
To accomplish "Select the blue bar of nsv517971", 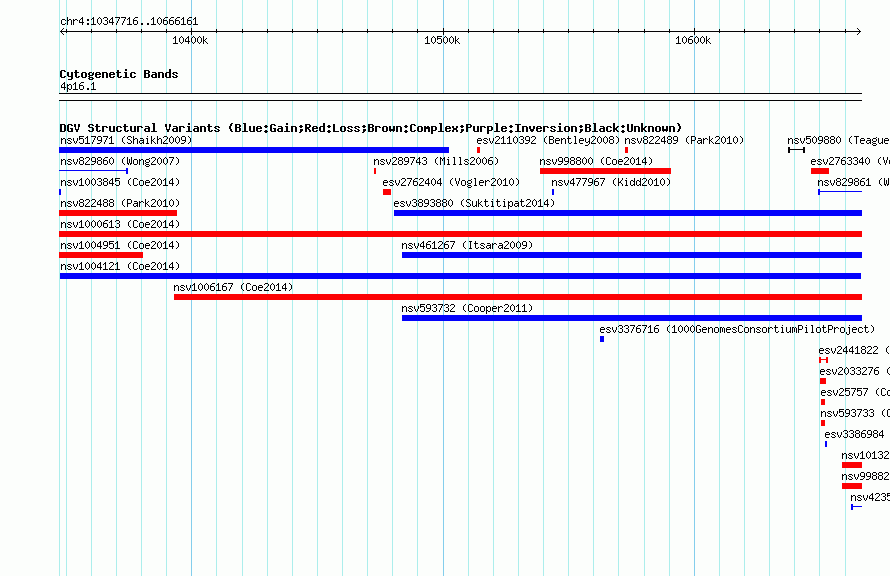I will (x=254, y=150).
